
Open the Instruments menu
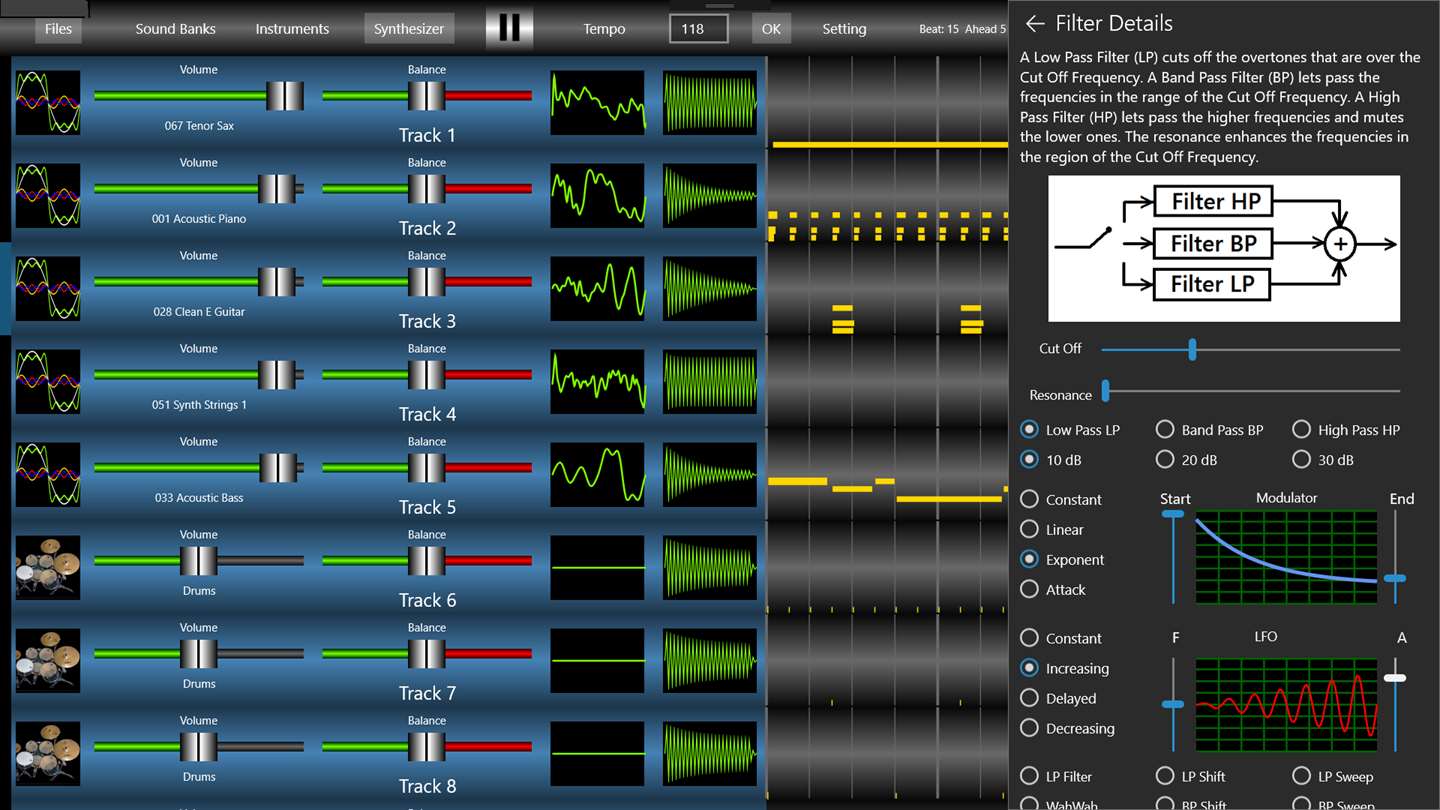click(x=292, y=29)
